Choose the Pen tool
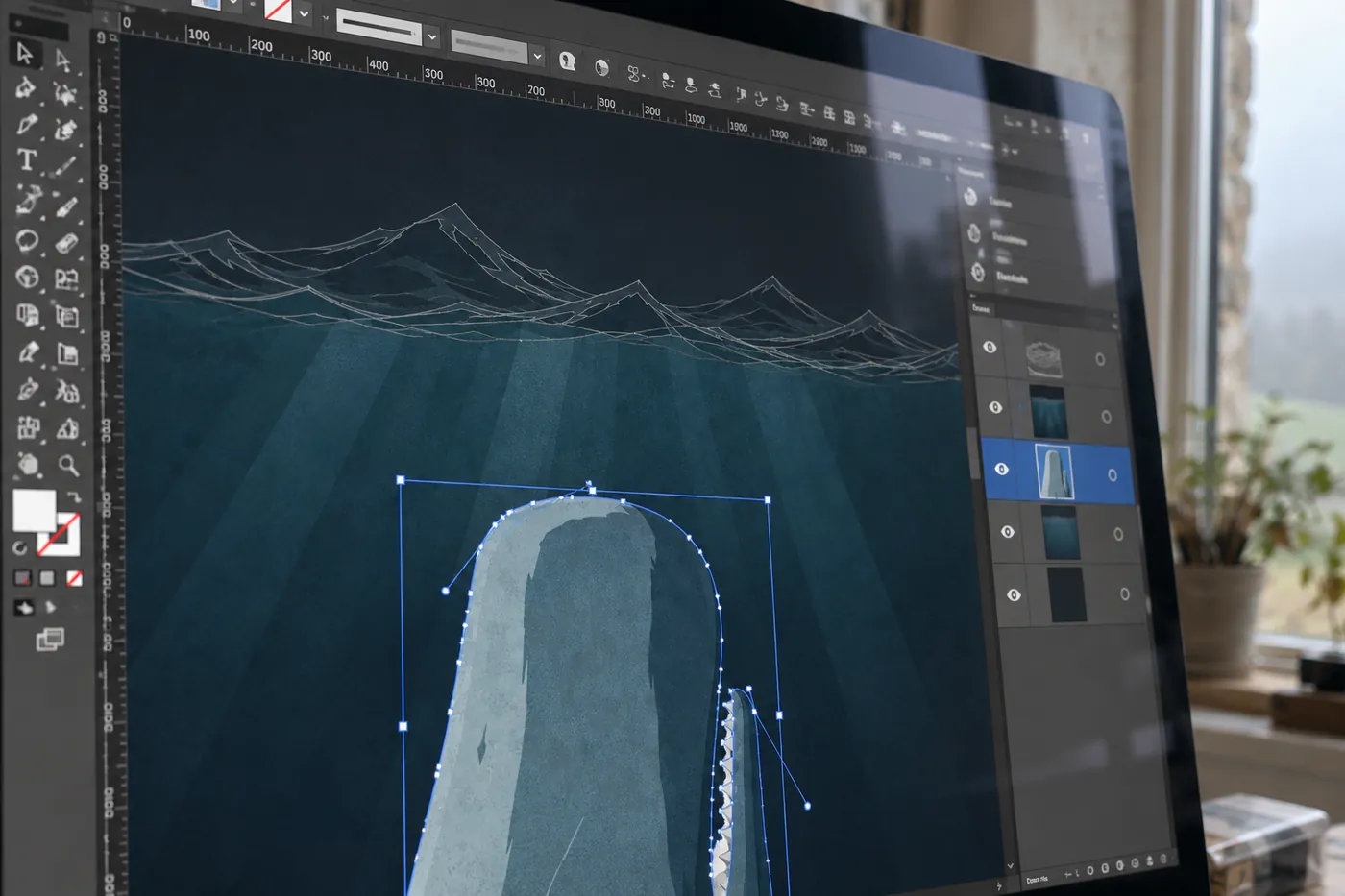1345x896 pixels. pos(26,125)
